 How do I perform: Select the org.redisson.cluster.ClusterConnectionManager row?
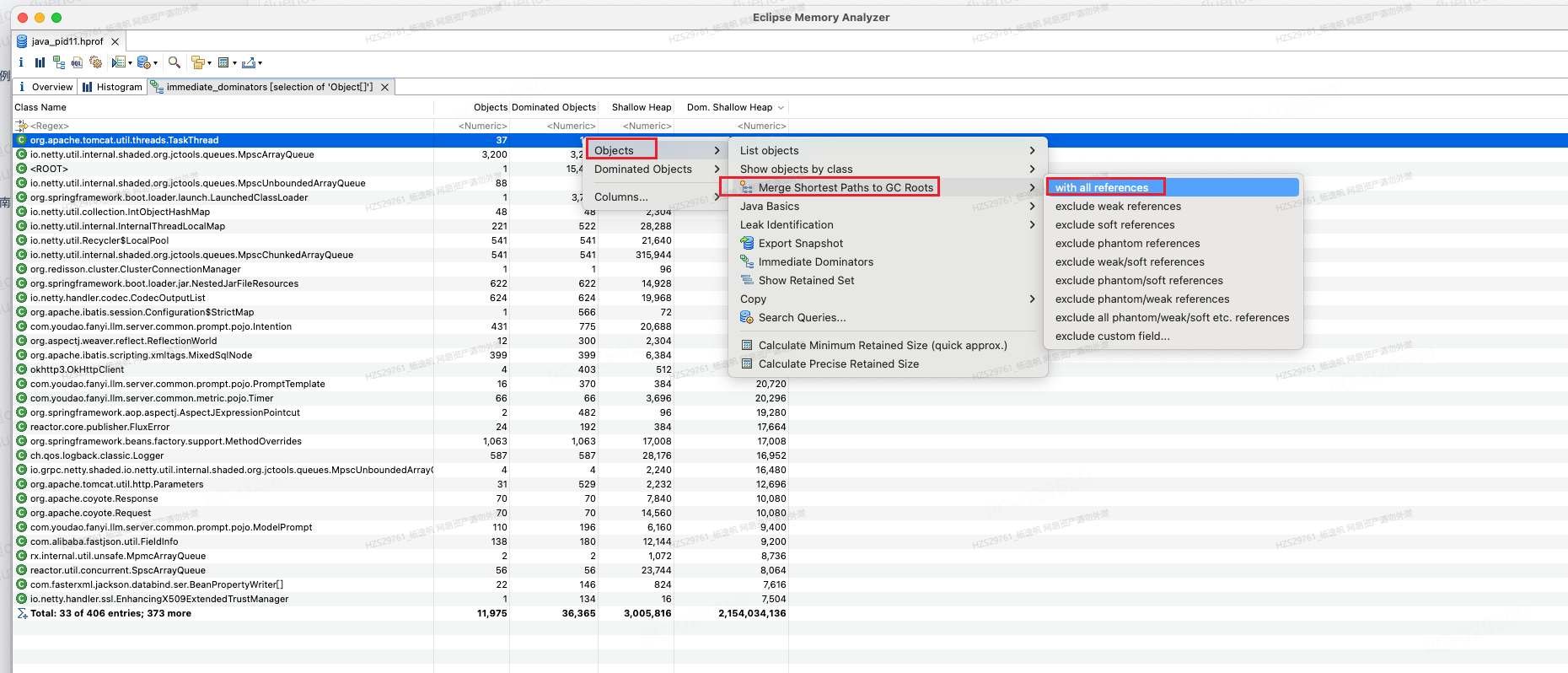pos(400,269)
